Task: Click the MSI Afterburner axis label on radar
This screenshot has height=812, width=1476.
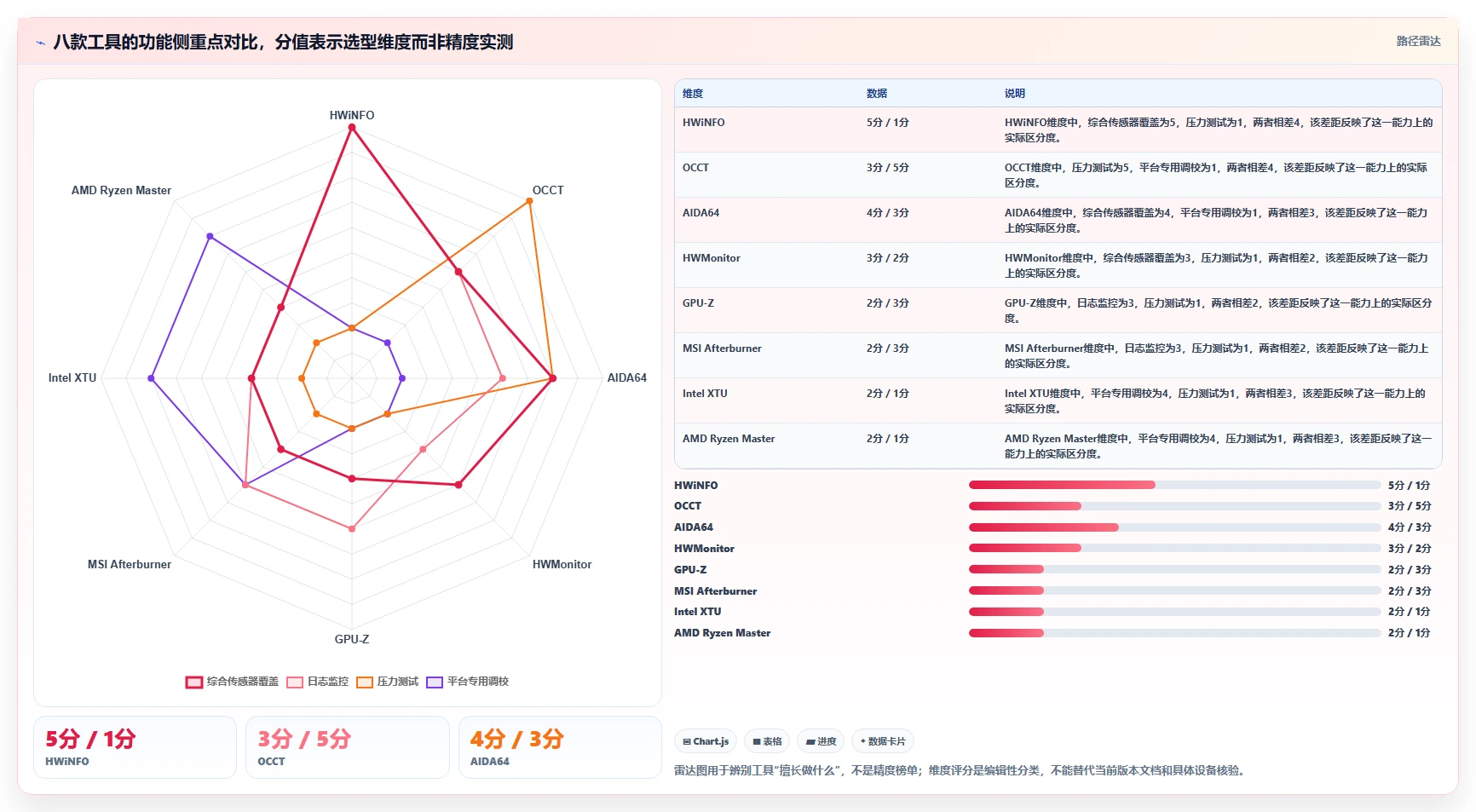Action: point(130,564)
